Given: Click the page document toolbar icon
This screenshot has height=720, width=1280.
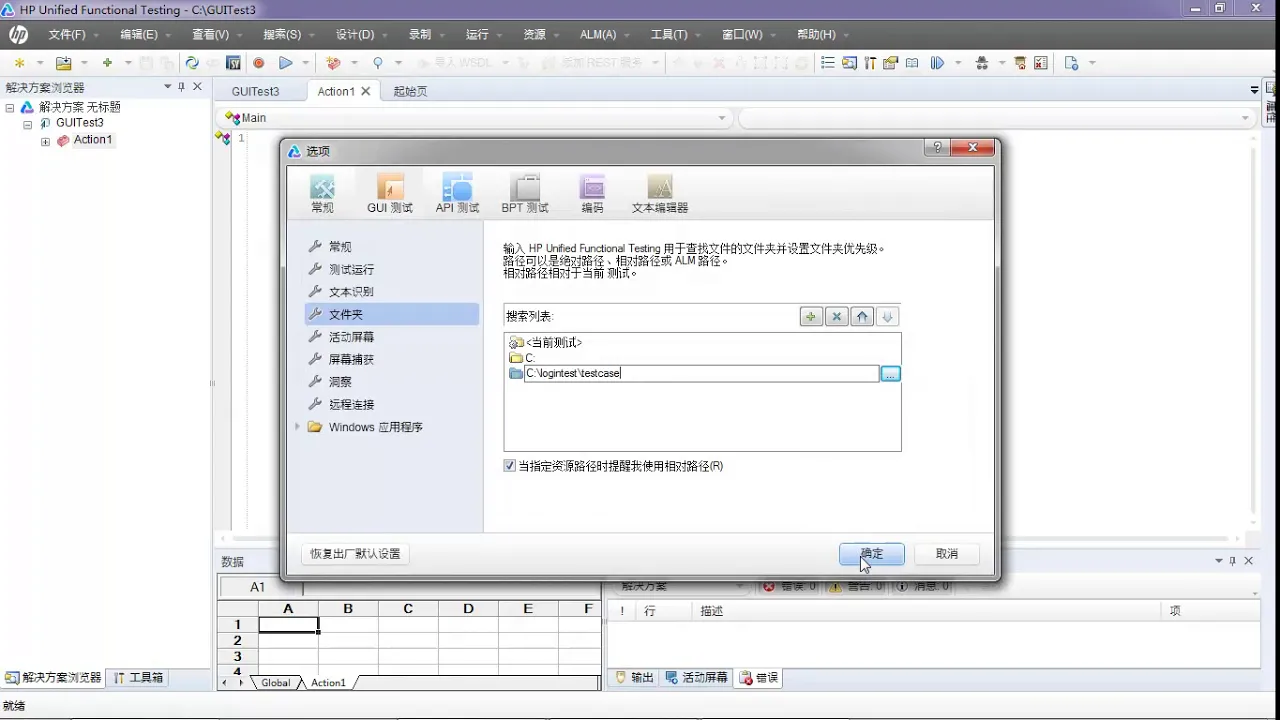Looking at the screenshot, I should coord(1071,62).
